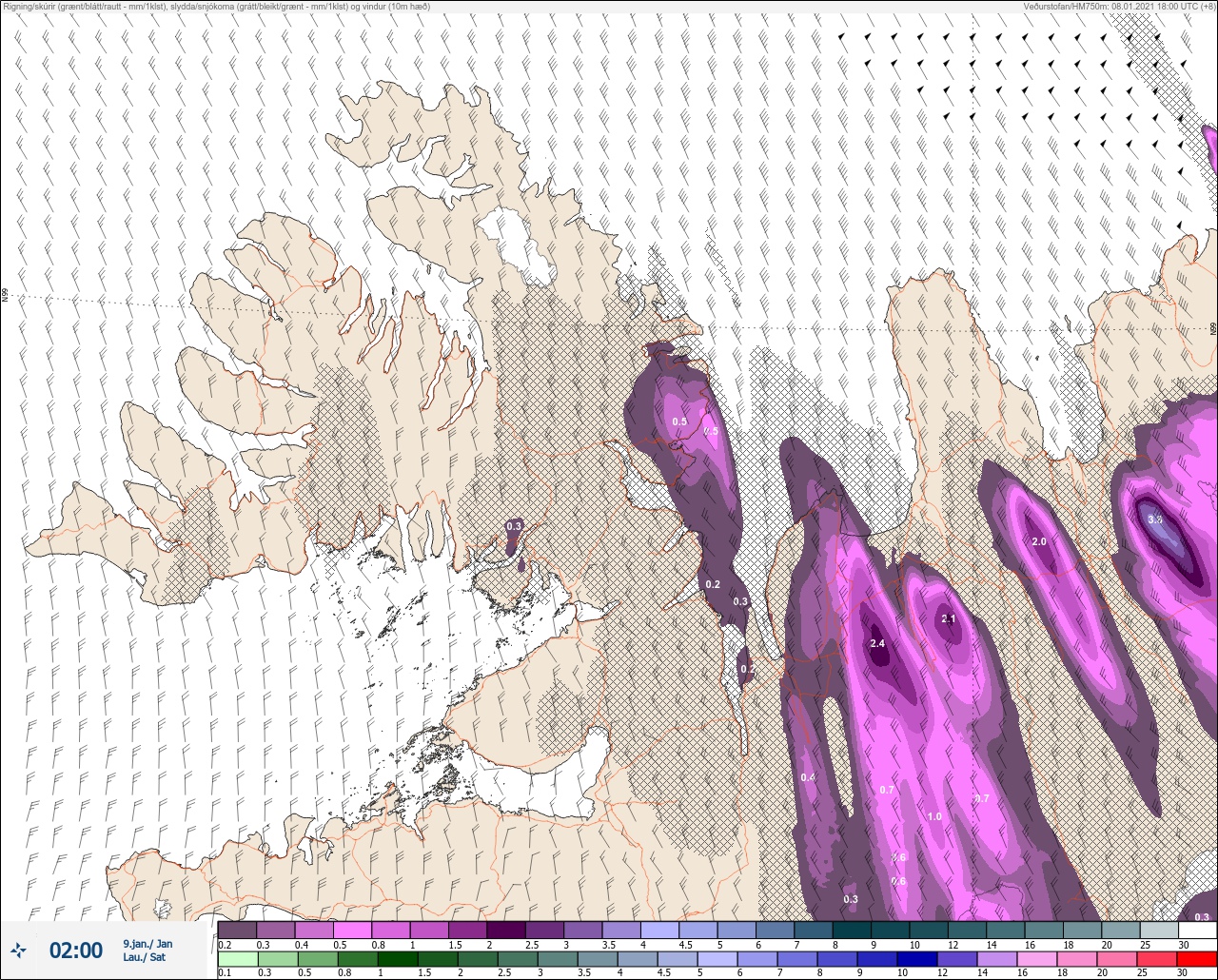The image size is (1218, 980).
Task: Select the lower legend light green swatch at 0.1
Action: click(237, 959)
